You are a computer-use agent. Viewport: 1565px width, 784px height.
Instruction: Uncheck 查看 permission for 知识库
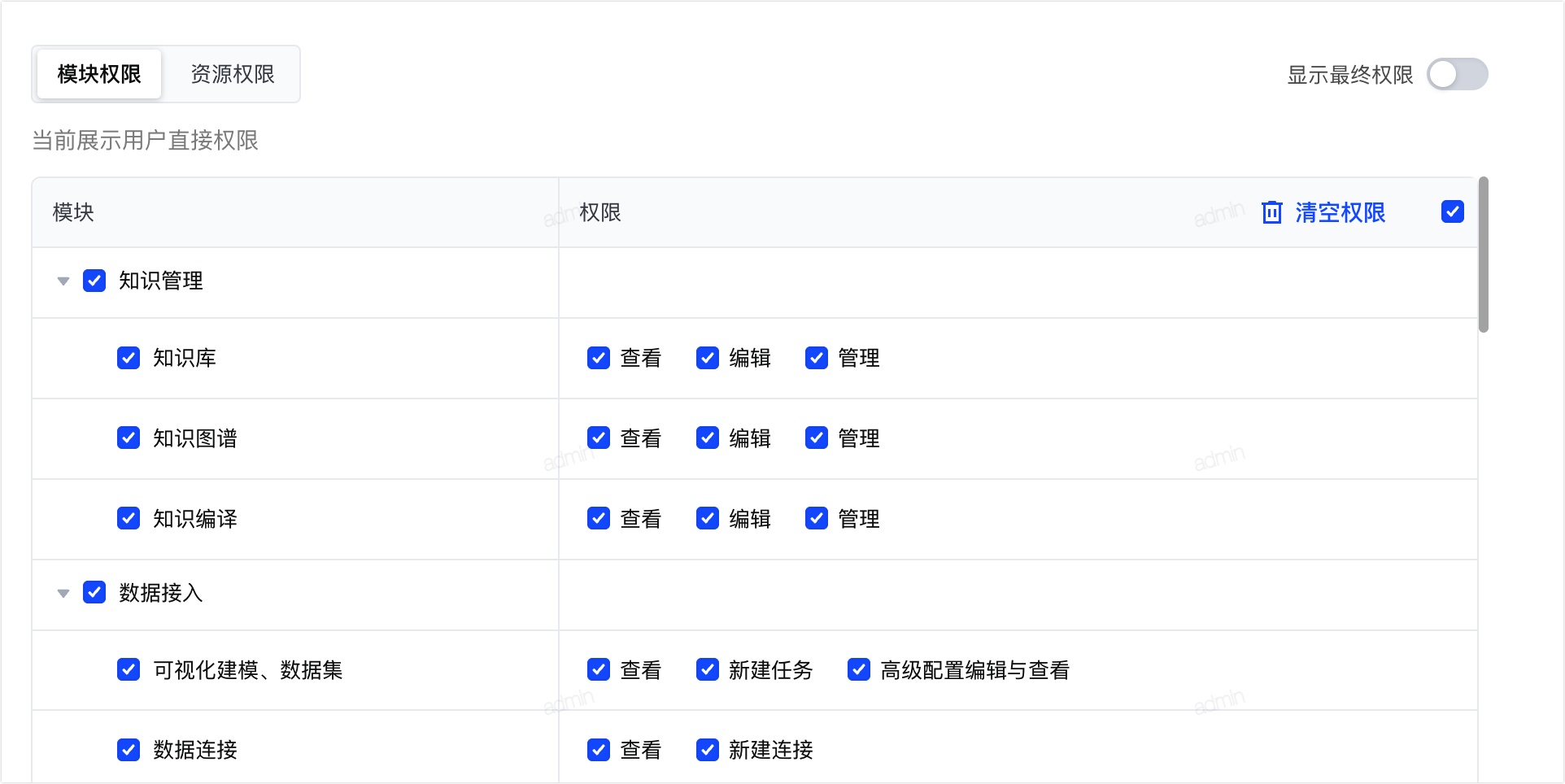click(x=599, y=358)
